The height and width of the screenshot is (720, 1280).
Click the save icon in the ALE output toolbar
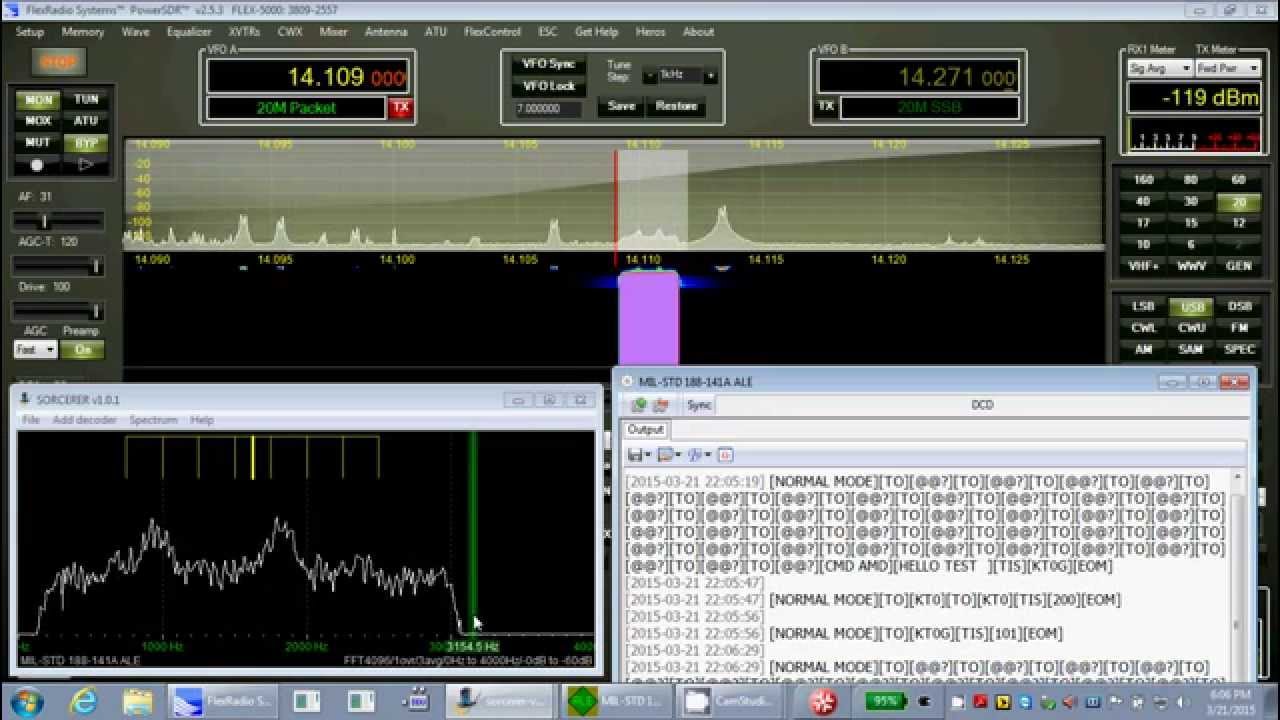635,455
